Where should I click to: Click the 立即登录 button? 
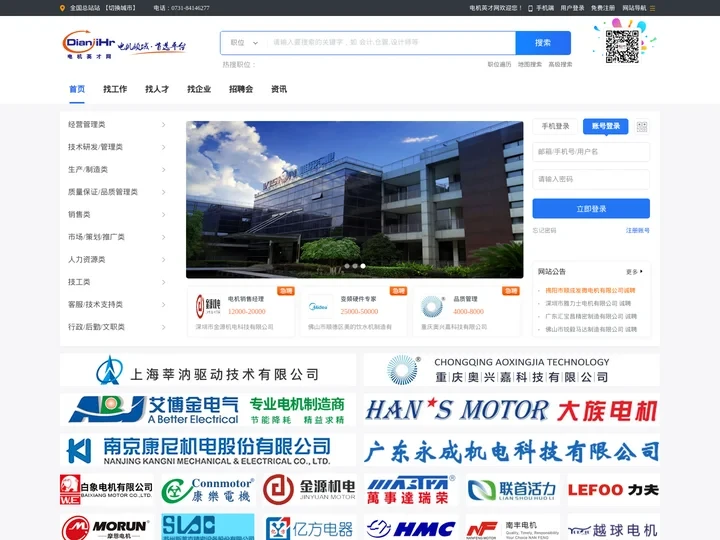[x=591, y=208]
